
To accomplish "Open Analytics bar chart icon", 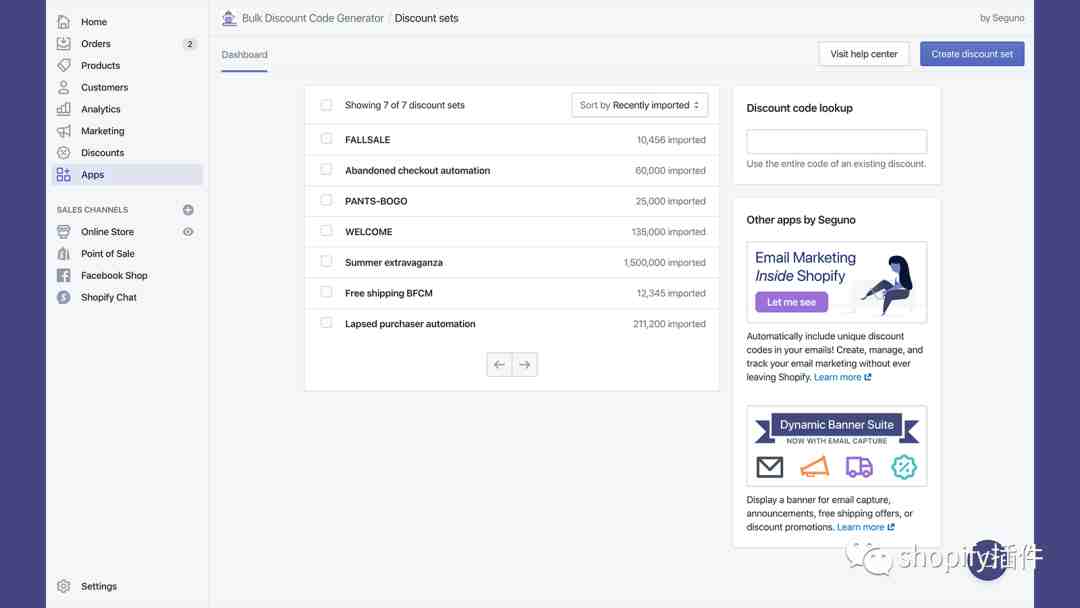I will point(64,109).
